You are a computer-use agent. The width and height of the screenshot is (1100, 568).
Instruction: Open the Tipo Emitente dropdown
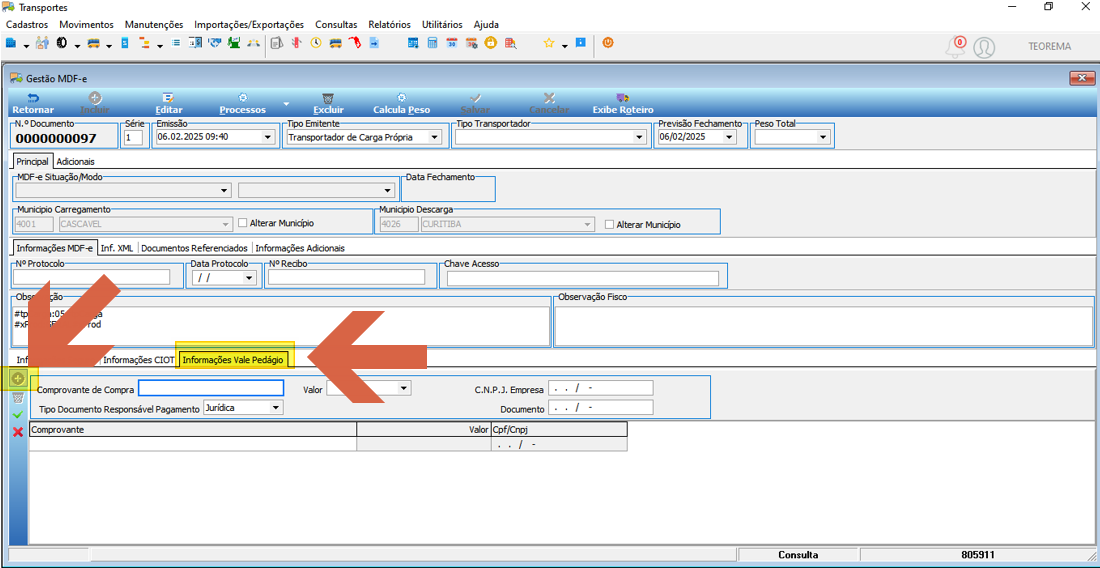pyautogui.click(x=435, y=137)
